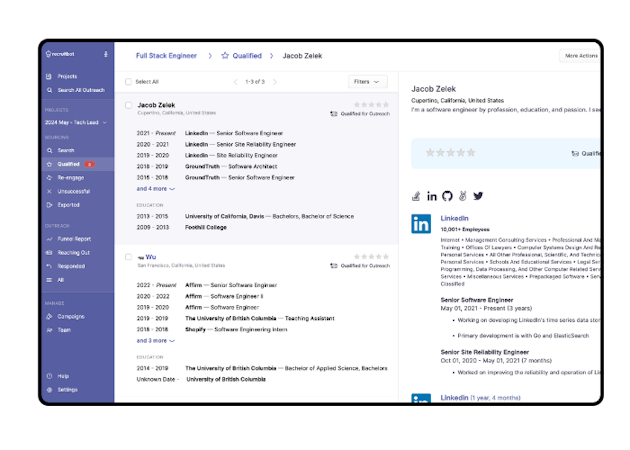Click the Re-engage cycle icon
The image size is (630, 450).
(49, 178)
